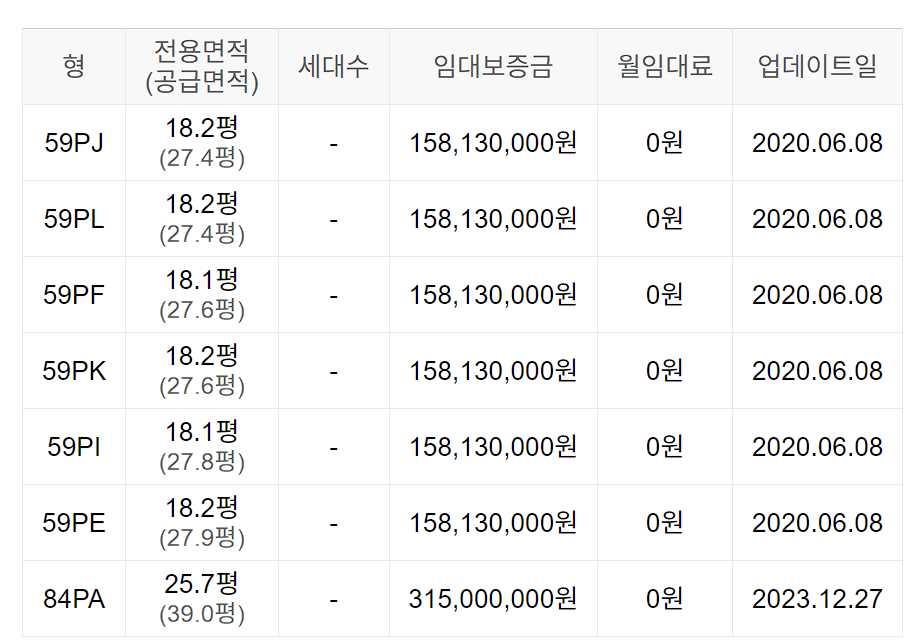Select the 18.1평 (27.8평) area cell
The width and height of the screenshot is (921, 640).
click(x=201, y=447)
